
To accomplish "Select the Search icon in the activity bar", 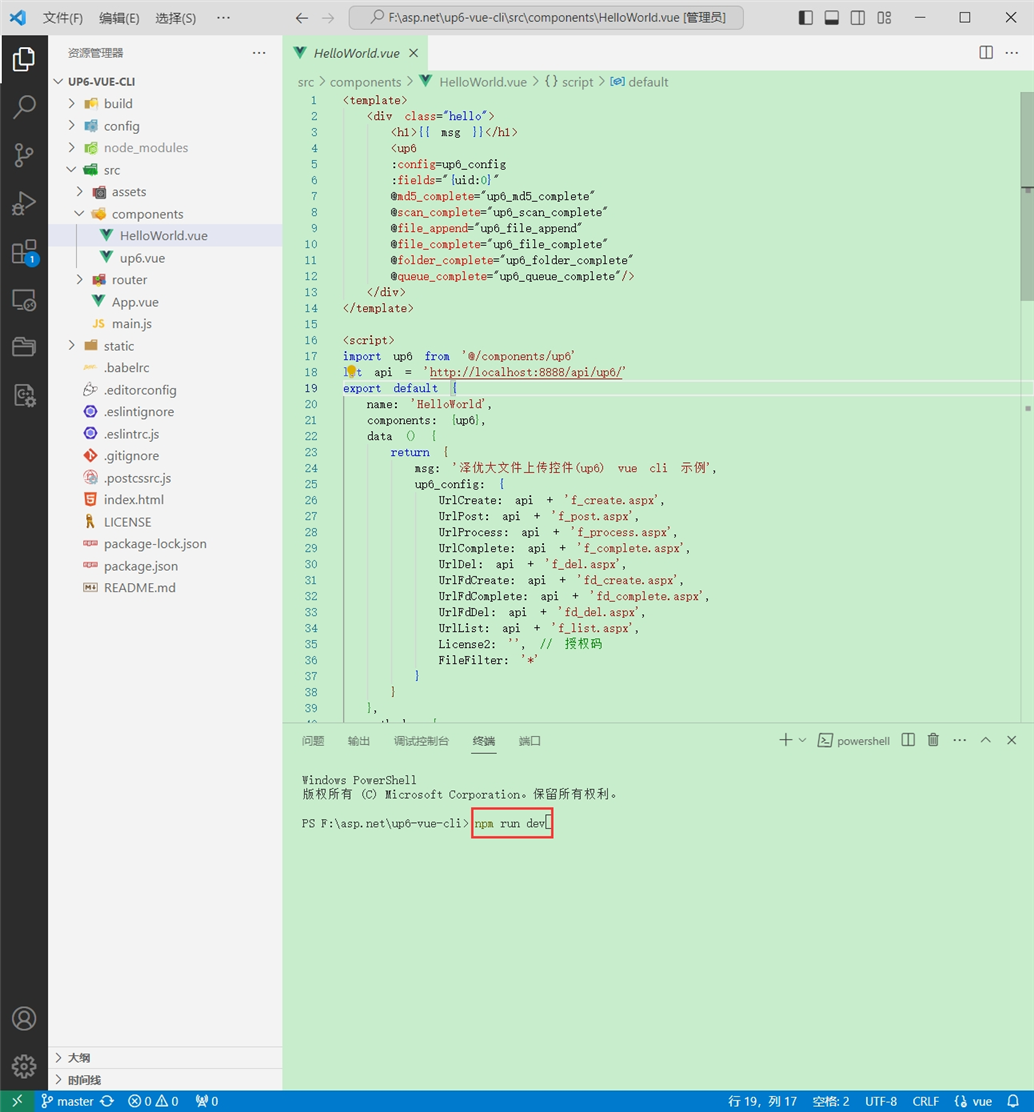I will pyautogui.click(x=24, y=107).
